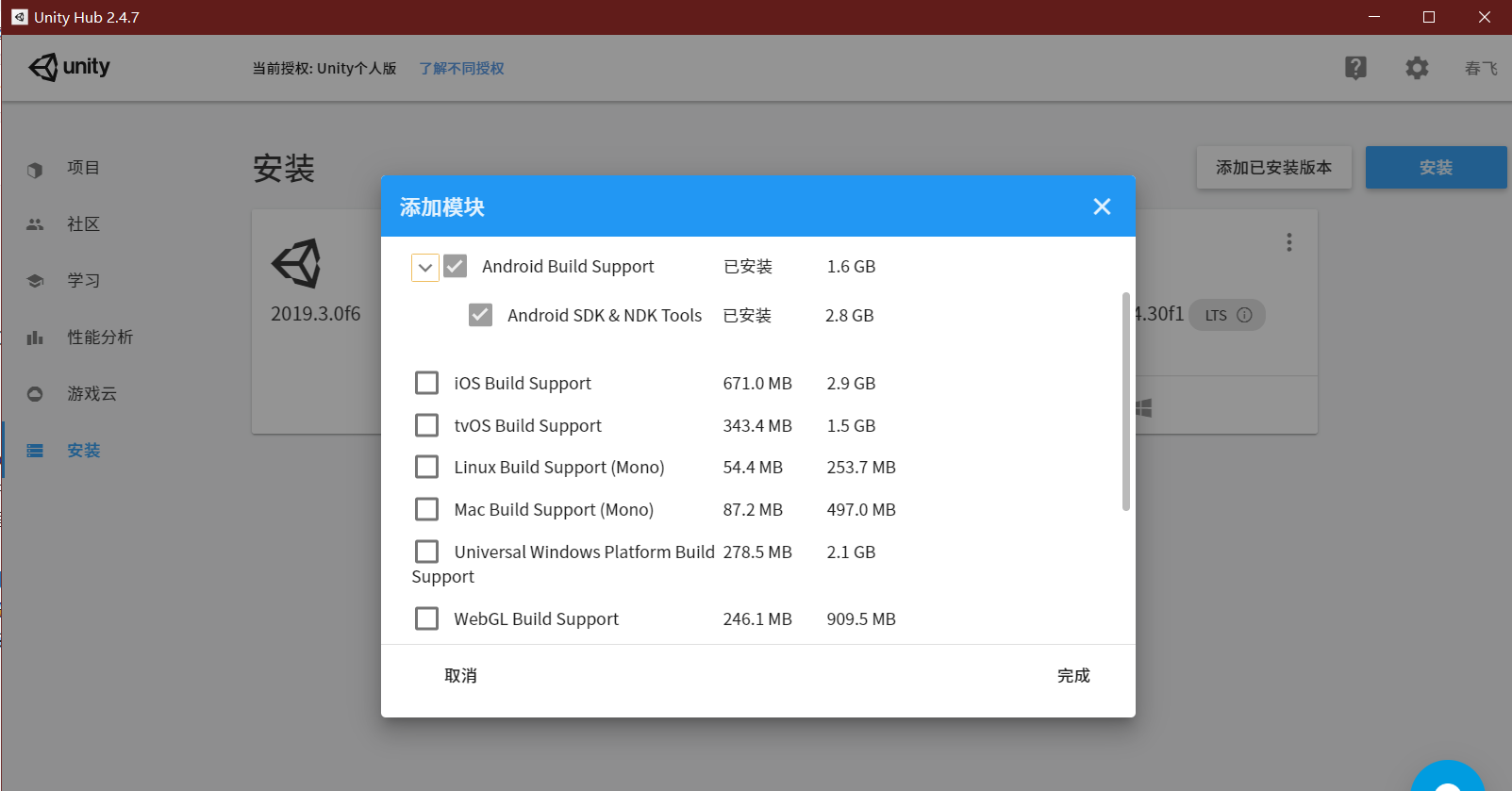Click the 2019.3.0f6 version text
This screenshot has width=1512, height=791.
click(x=315, y=314)
